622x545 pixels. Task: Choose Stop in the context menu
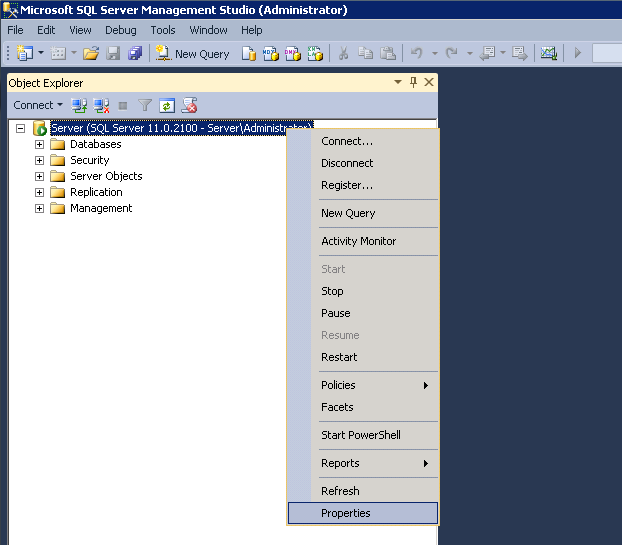[x=363, y=291]
